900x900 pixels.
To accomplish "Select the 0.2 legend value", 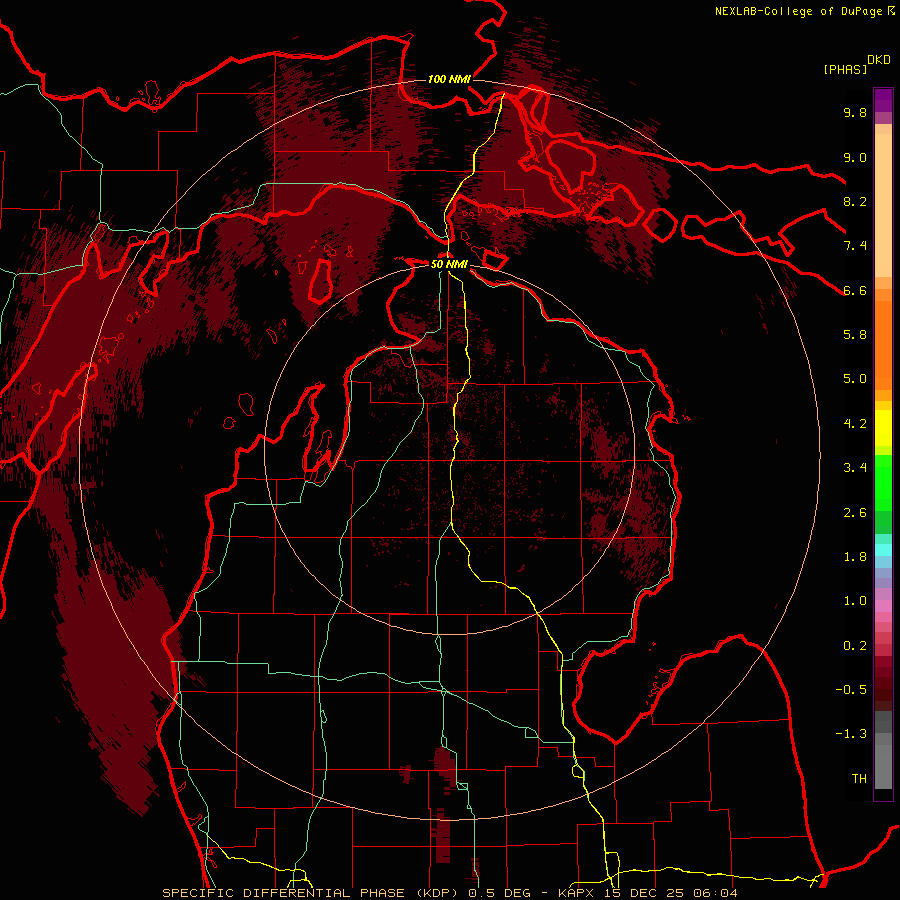I will pyautogui.click(x=855, y=646).
